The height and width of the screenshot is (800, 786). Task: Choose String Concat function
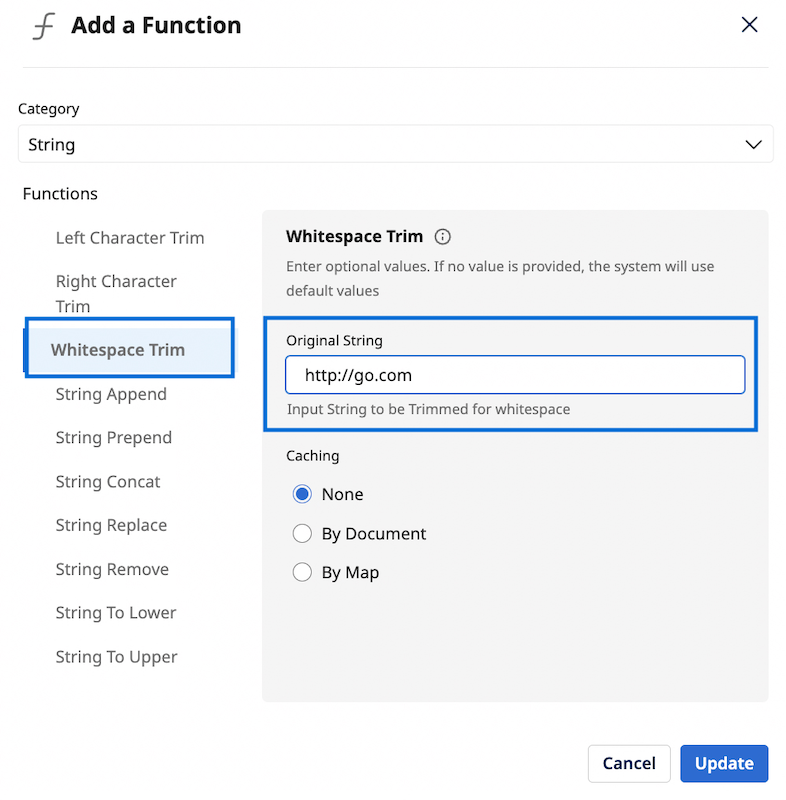[108, 482]
